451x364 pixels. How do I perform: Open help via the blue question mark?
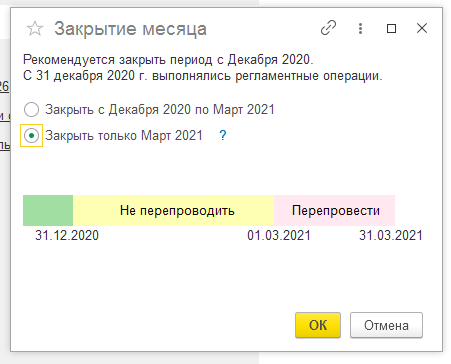tap(223, 135)
